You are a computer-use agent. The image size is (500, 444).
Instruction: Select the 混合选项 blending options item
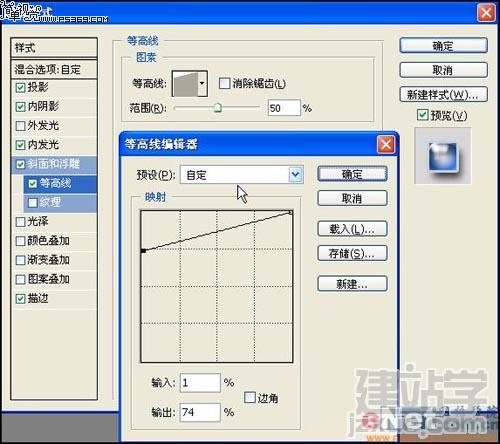[x=54, y=69]
